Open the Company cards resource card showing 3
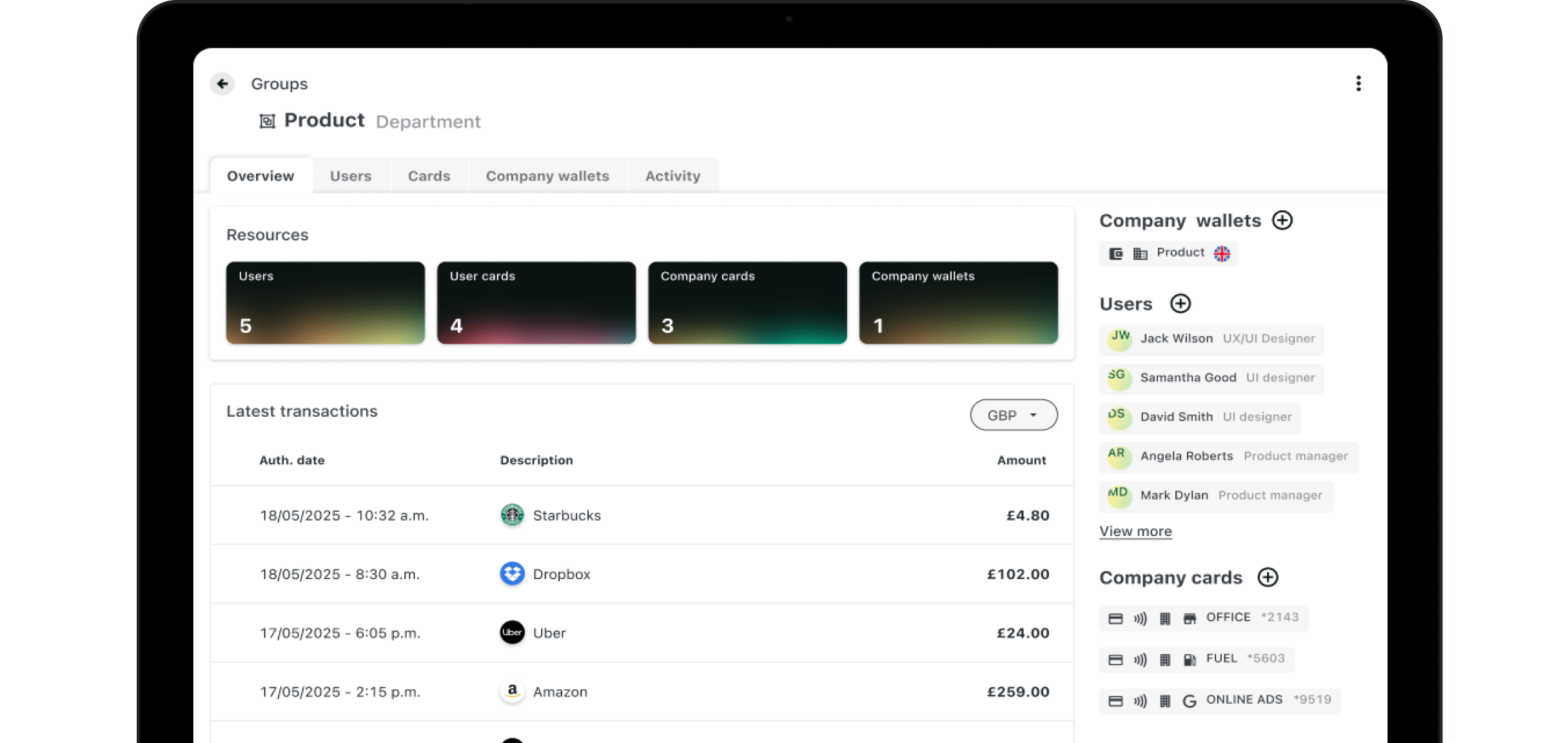The height and width of the screenshot is (743, 1568). point(747,302)
